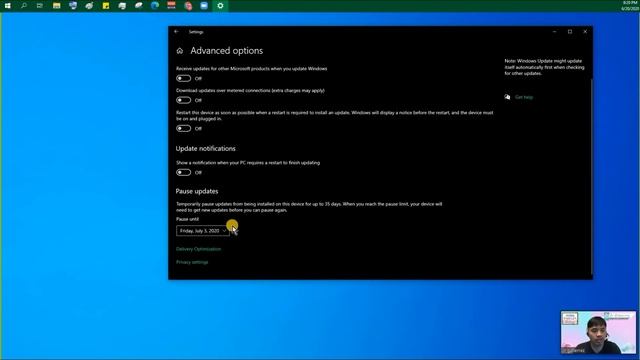Toggle restart device as soon as possible
This screenshot has height=360, width=640.
coord(183,129)
